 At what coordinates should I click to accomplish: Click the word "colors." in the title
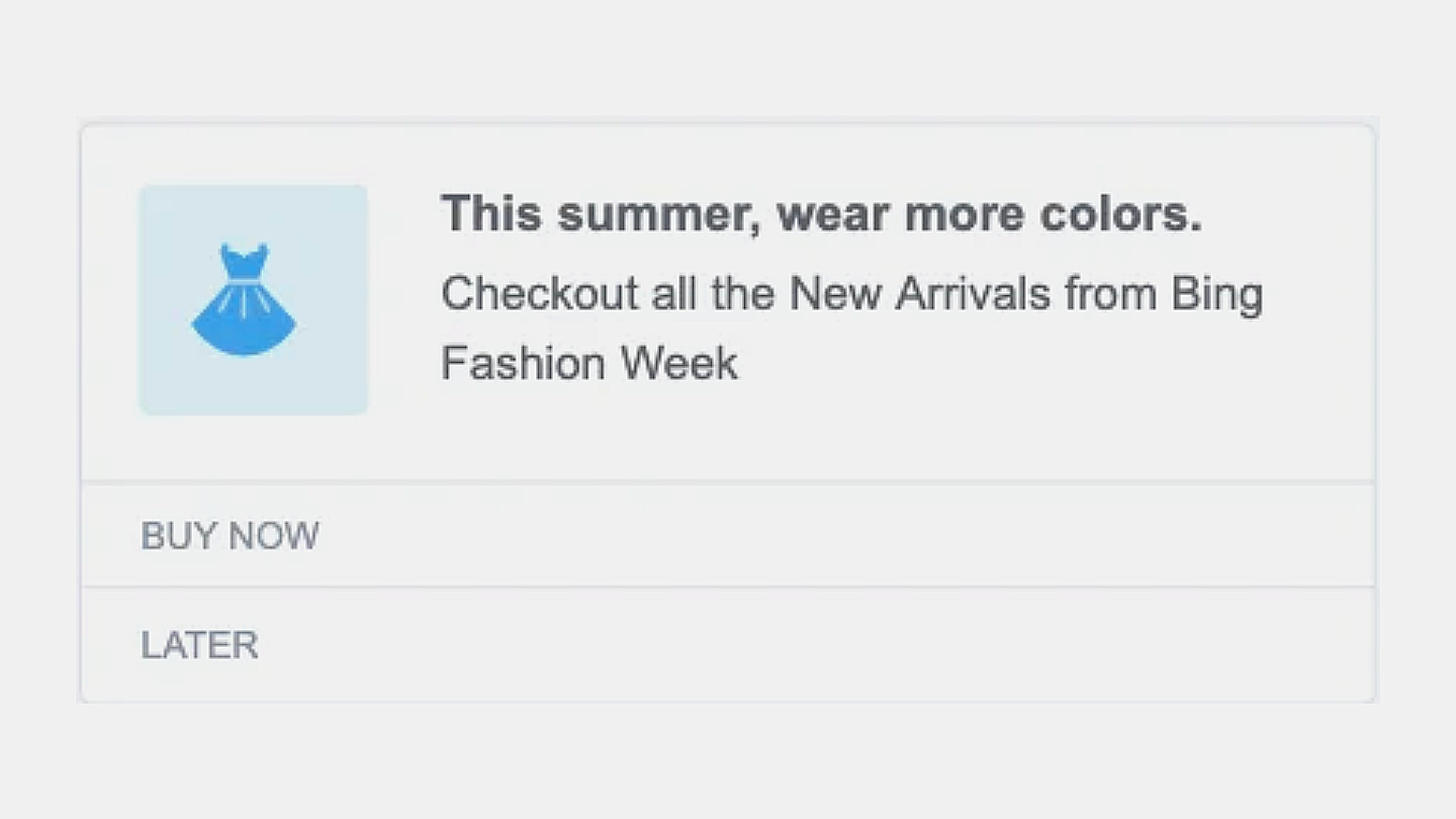pyautogui.click(x=1120, y=214)
